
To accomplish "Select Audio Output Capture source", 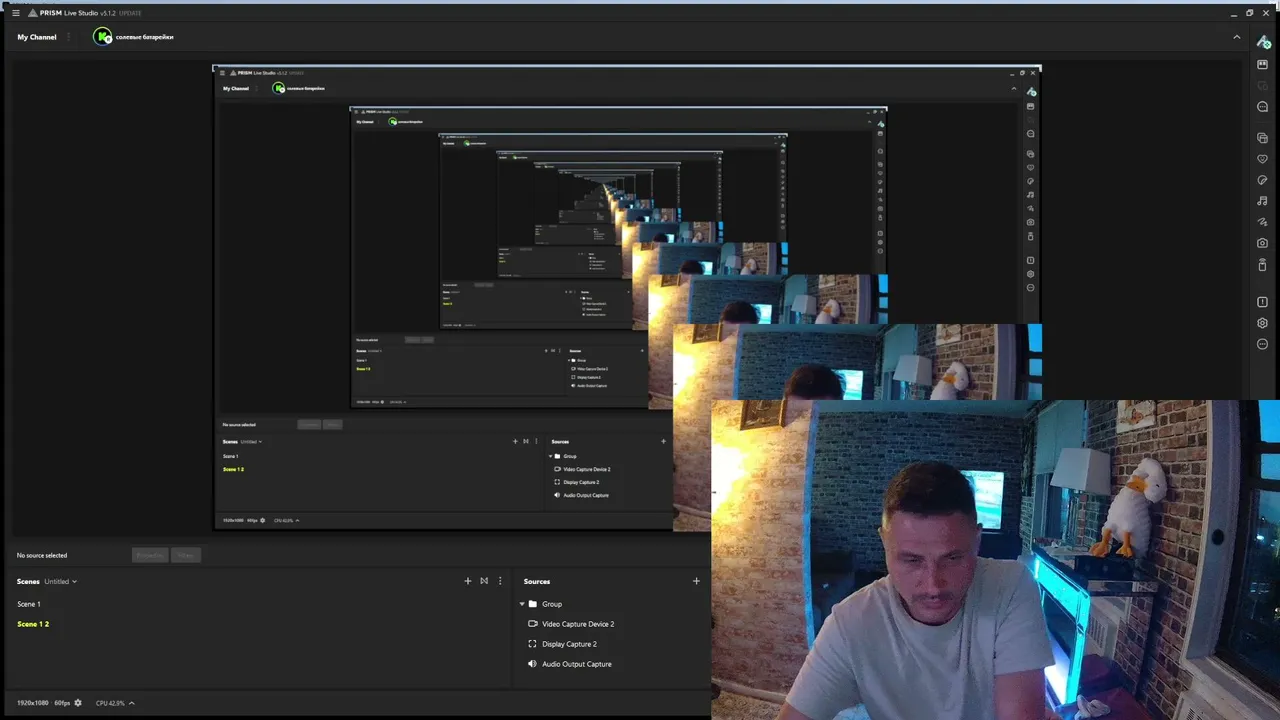I will [x=577, y=664].
